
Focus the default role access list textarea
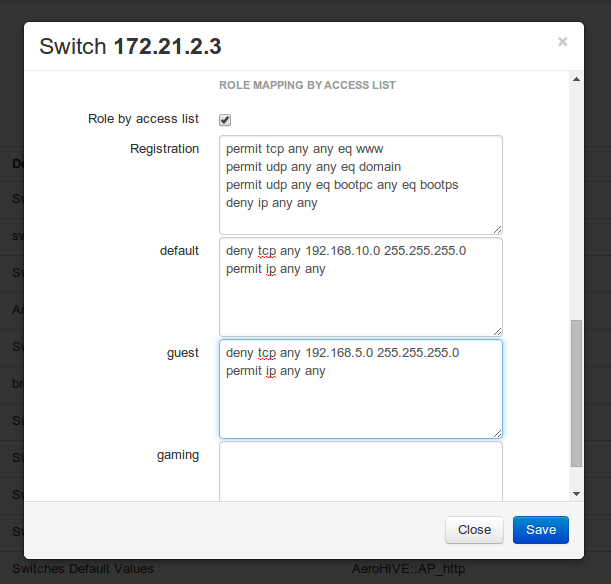[x=360, y=287]
